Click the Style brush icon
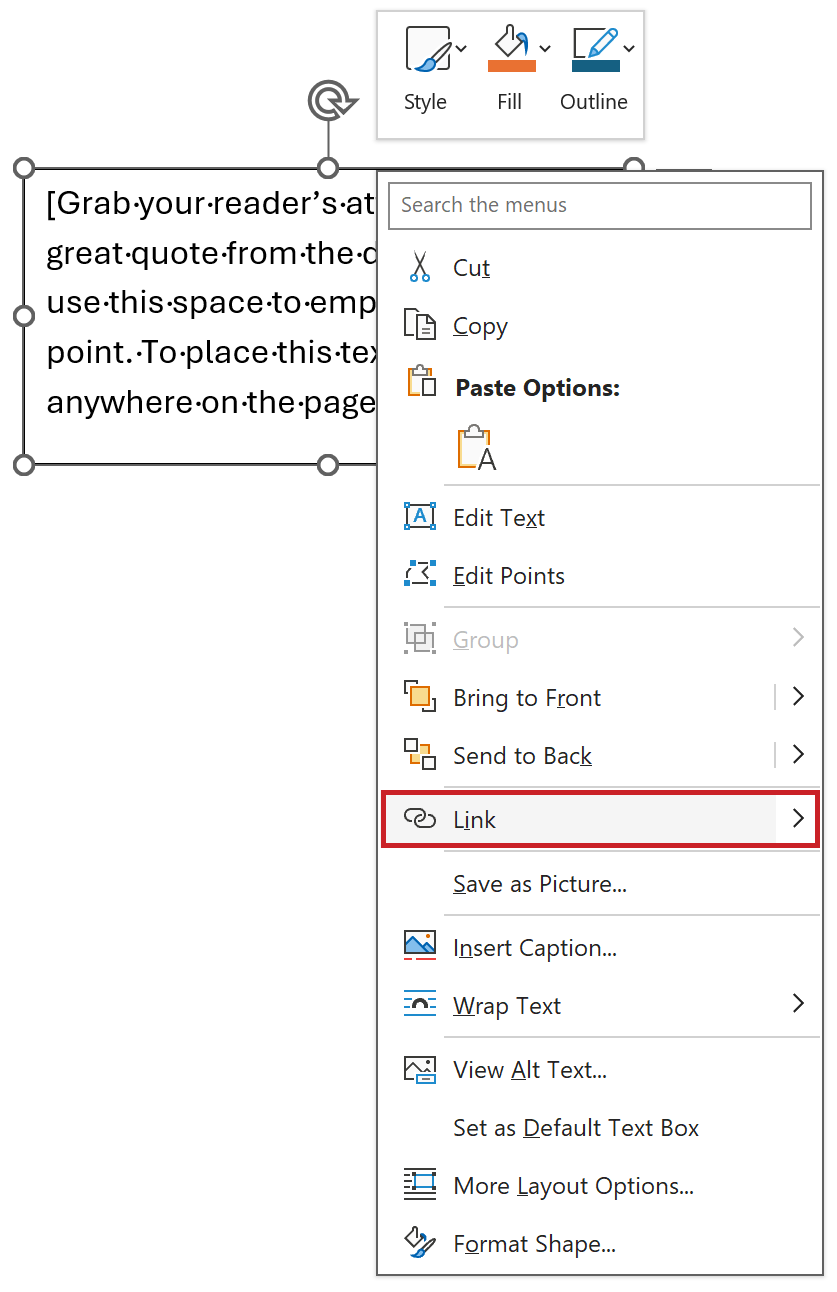This screenshot has width=837, height=1292. pos(428,49)
